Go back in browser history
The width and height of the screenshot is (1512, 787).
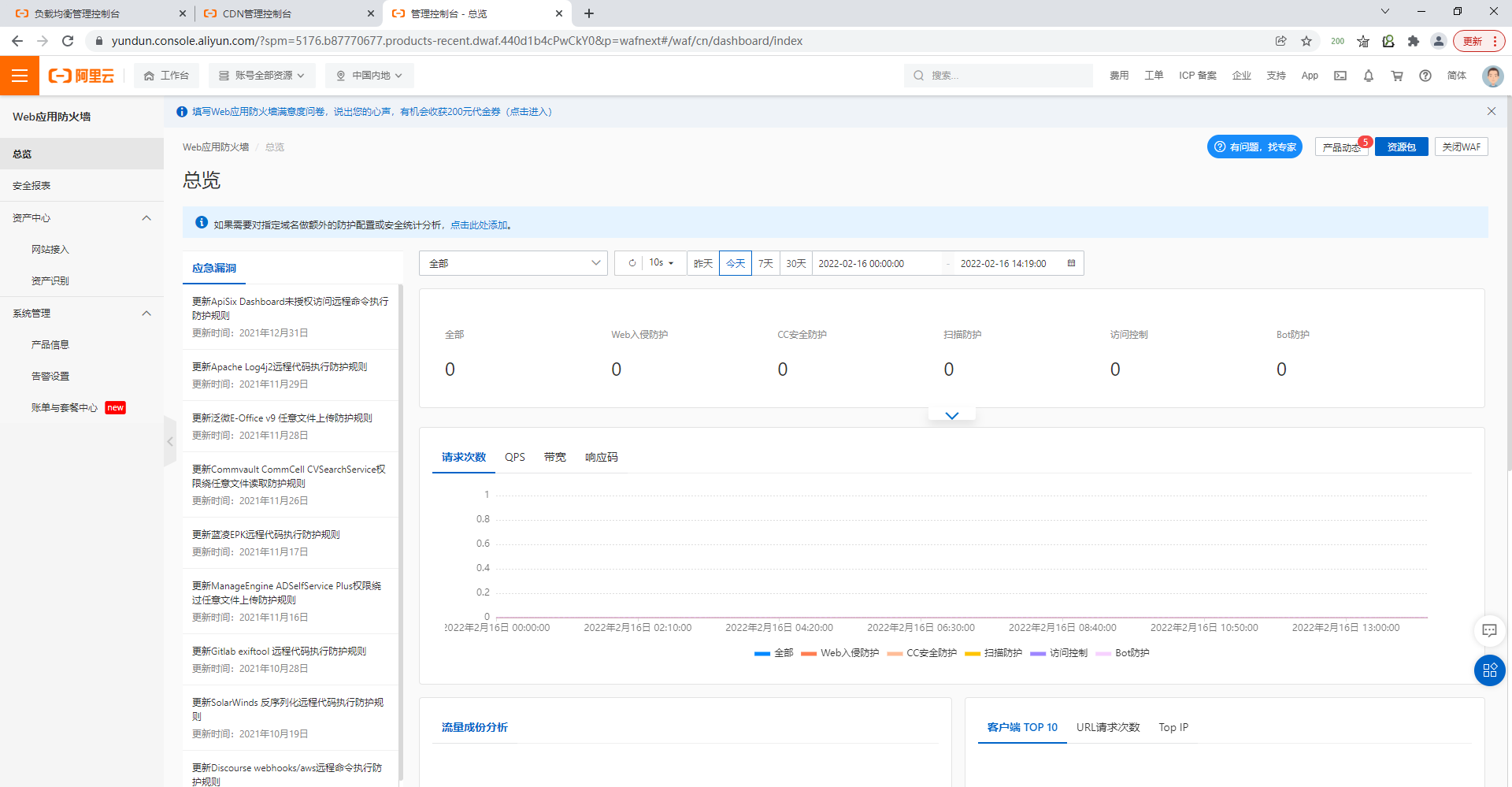pyautogui.click(x=17, y=41)
